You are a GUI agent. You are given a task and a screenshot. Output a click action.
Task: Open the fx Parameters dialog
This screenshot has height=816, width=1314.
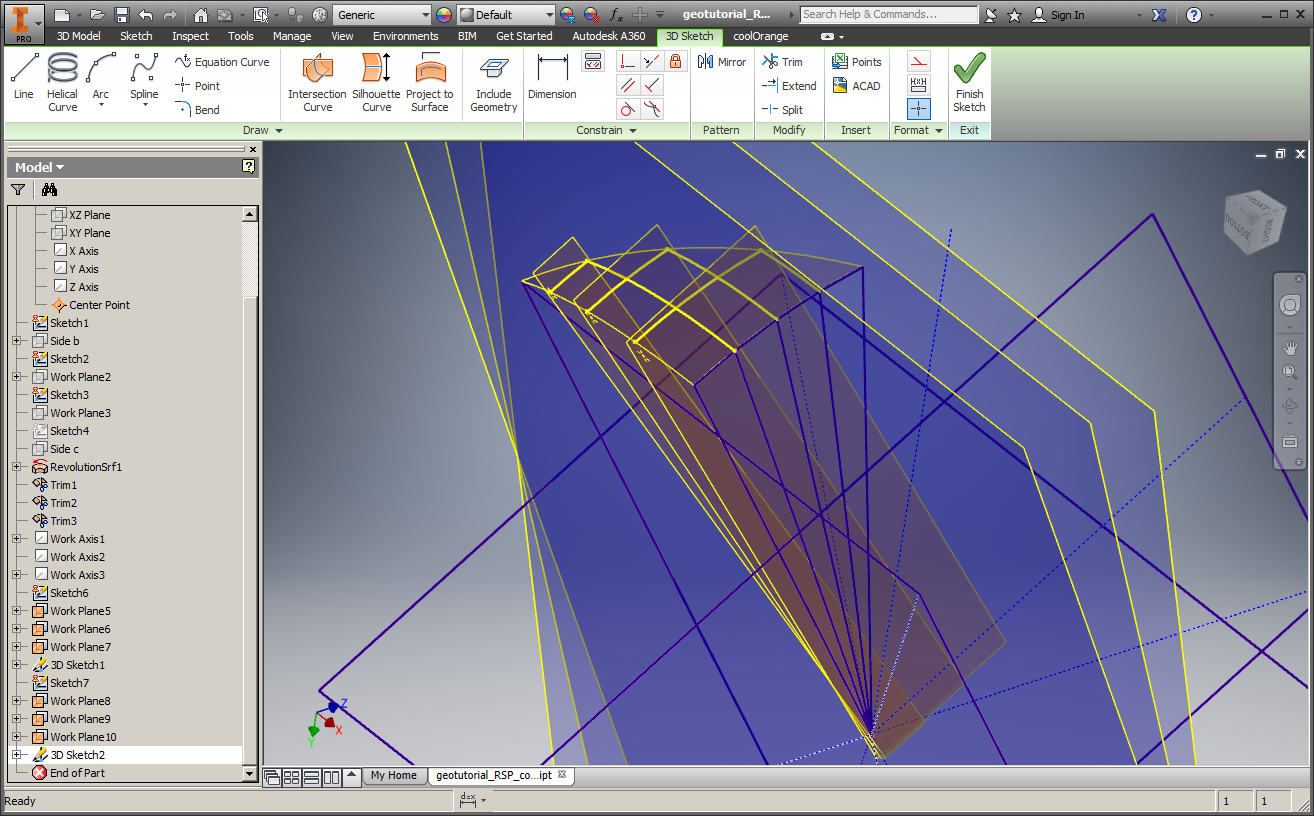[616, 15]
